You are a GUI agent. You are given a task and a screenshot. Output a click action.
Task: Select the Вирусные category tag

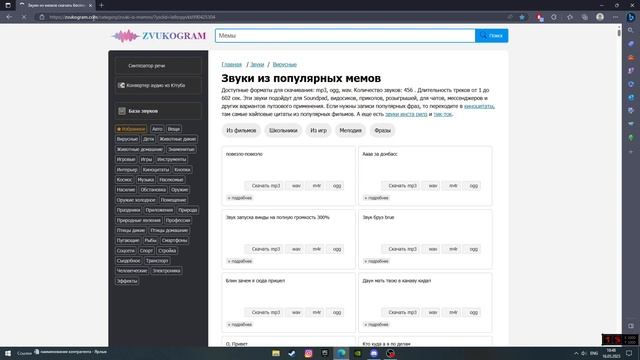pyautogui.click(x=127, y=139)
